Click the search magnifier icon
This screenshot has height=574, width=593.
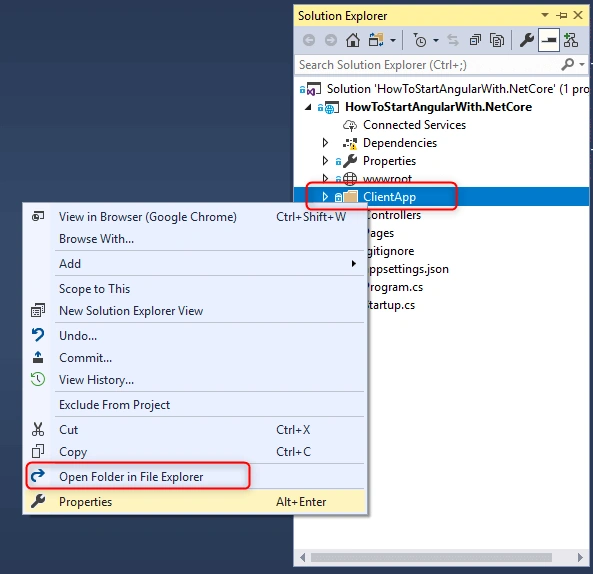[x=568, y=64]
